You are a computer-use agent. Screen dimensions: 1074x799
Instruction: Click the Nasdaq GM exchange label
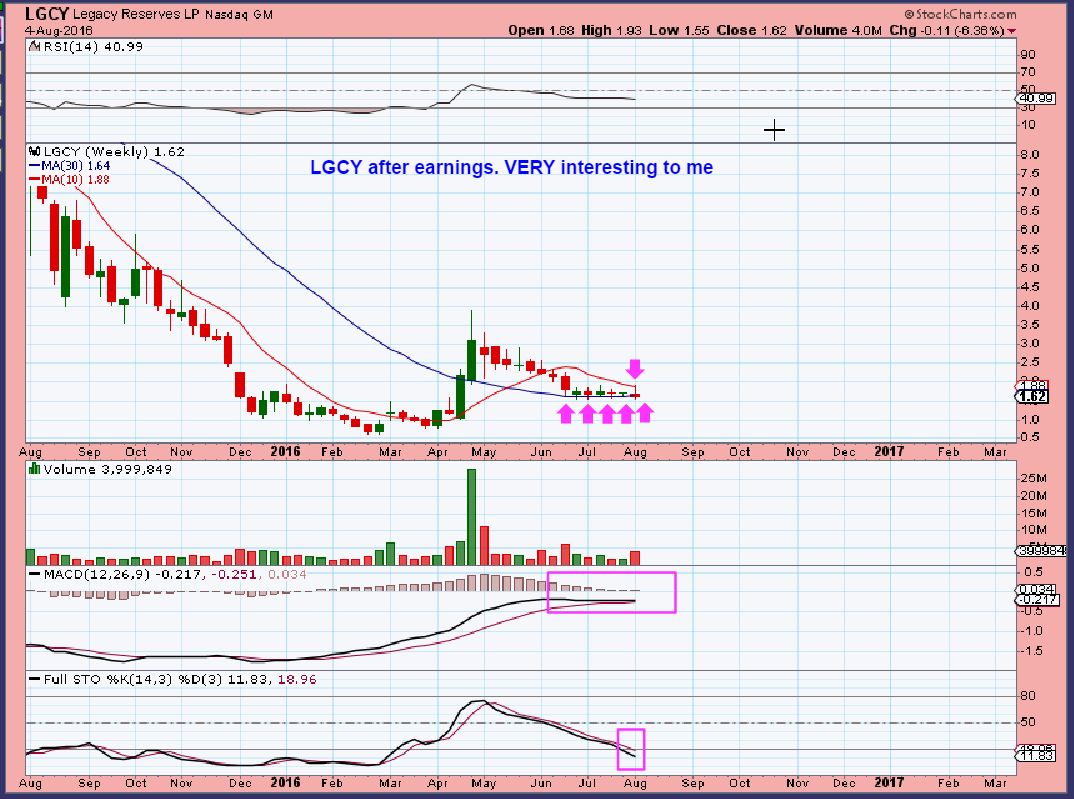click(239, 14)
